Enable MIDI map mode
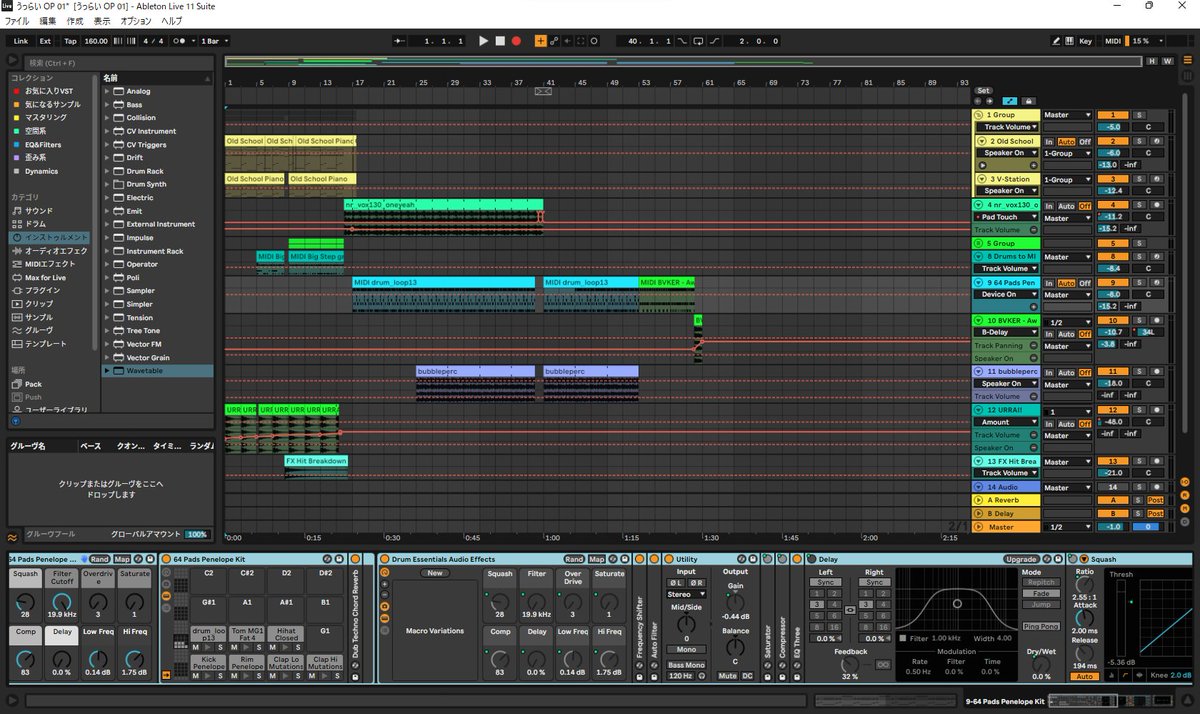Viewport: 1200px width, 714px height. tap(1113, 41)
